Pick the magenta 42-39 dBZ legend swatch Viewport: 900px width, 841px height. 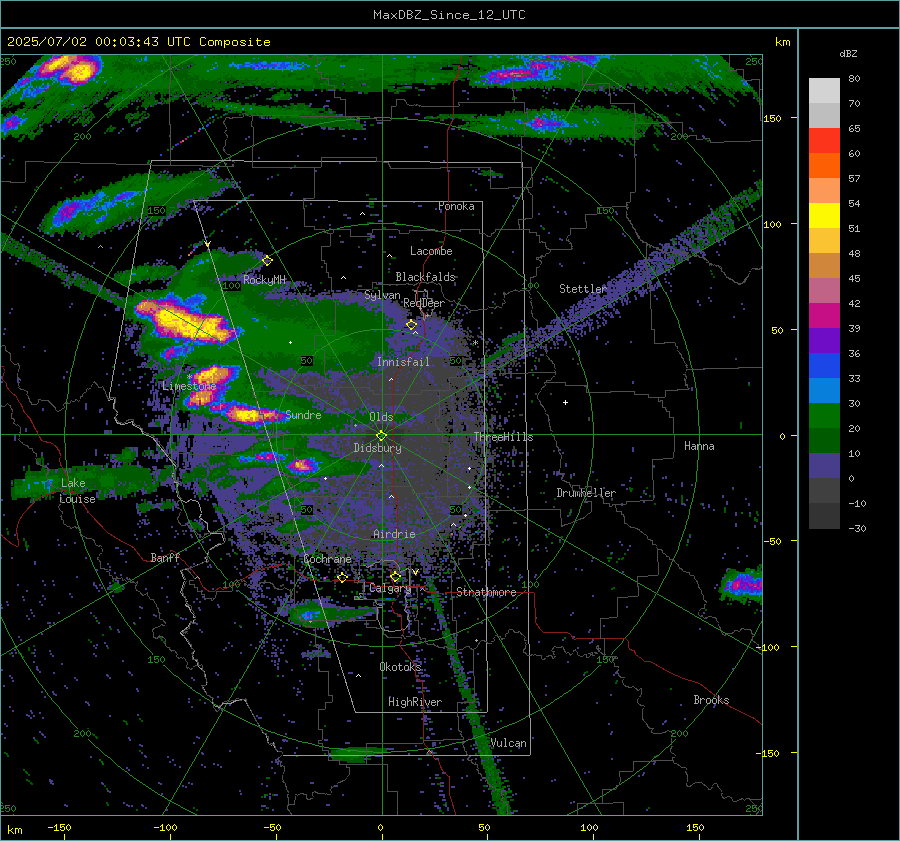824,316
